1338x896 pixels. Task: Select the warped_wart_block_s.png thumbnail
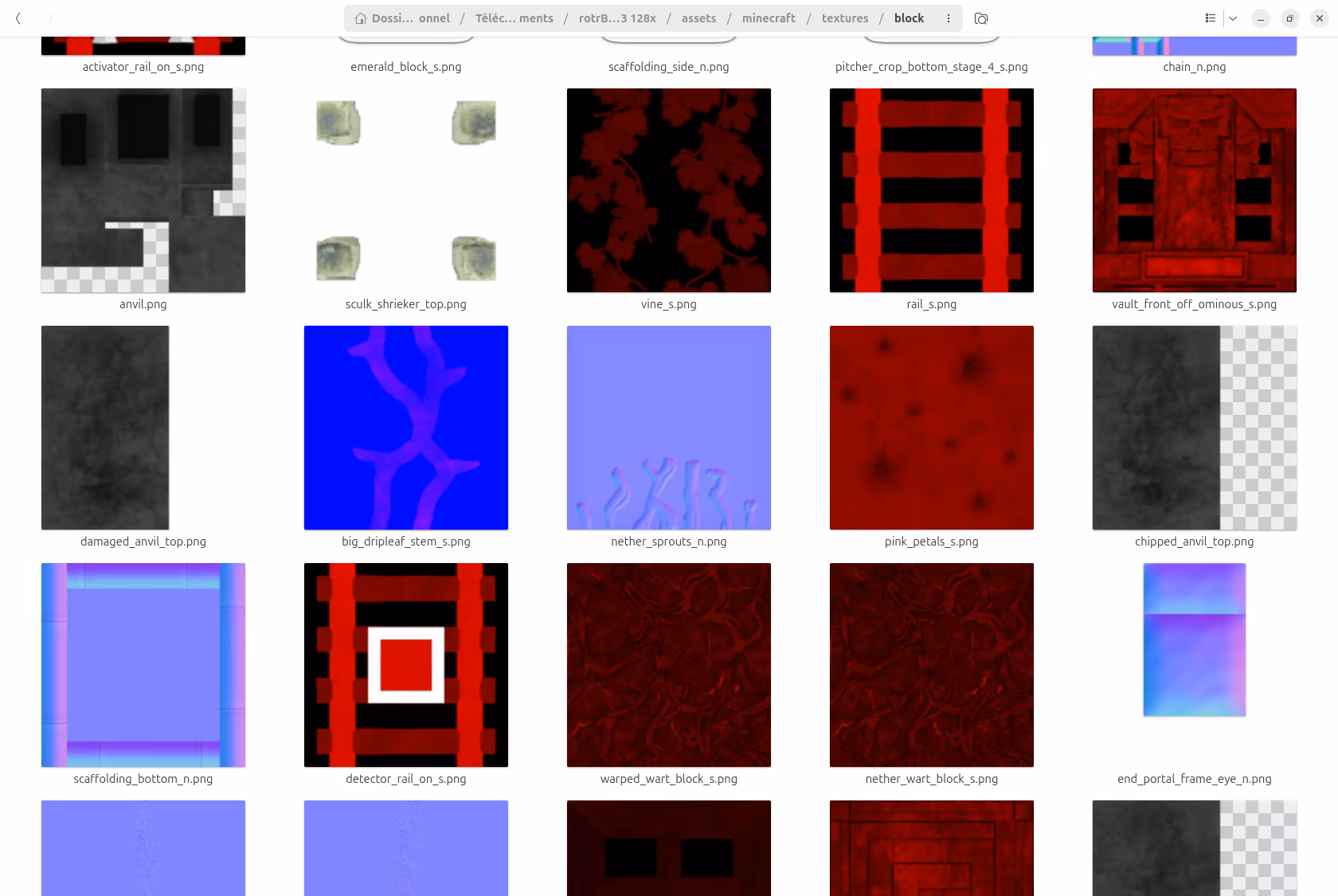point(669,665)
